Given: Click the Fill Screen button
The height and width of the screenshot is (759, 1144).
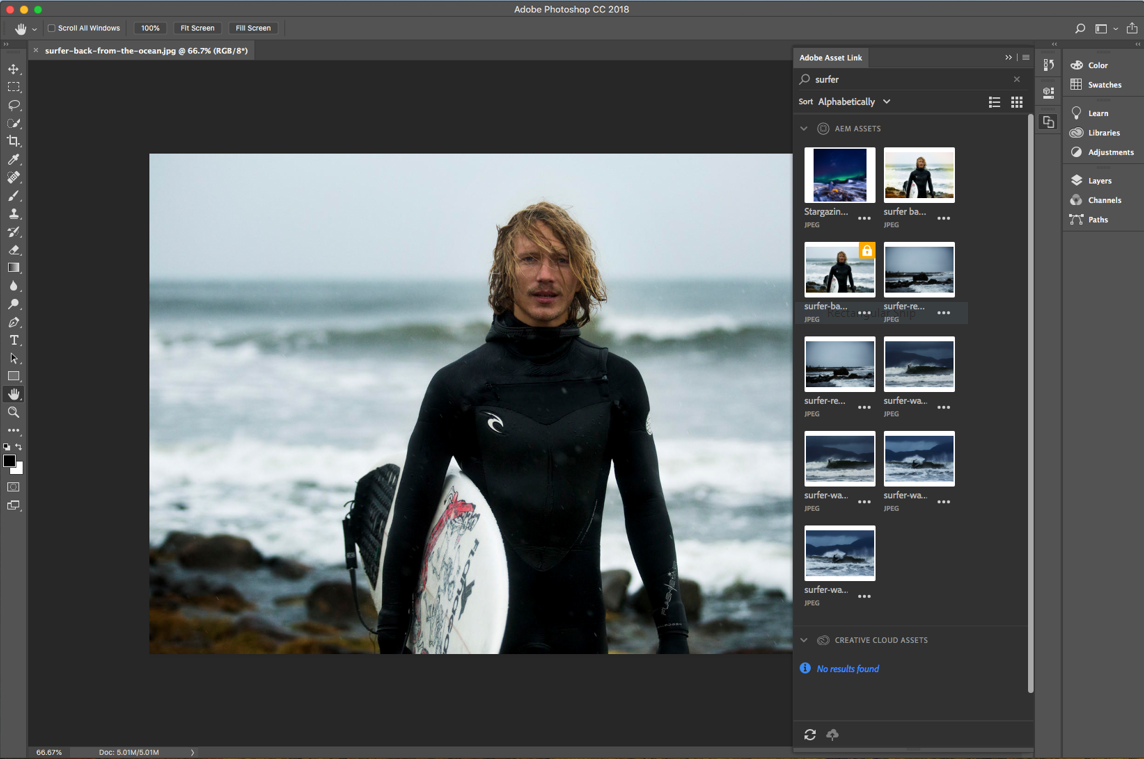Looking at the screenshot, I should (253, 28).
